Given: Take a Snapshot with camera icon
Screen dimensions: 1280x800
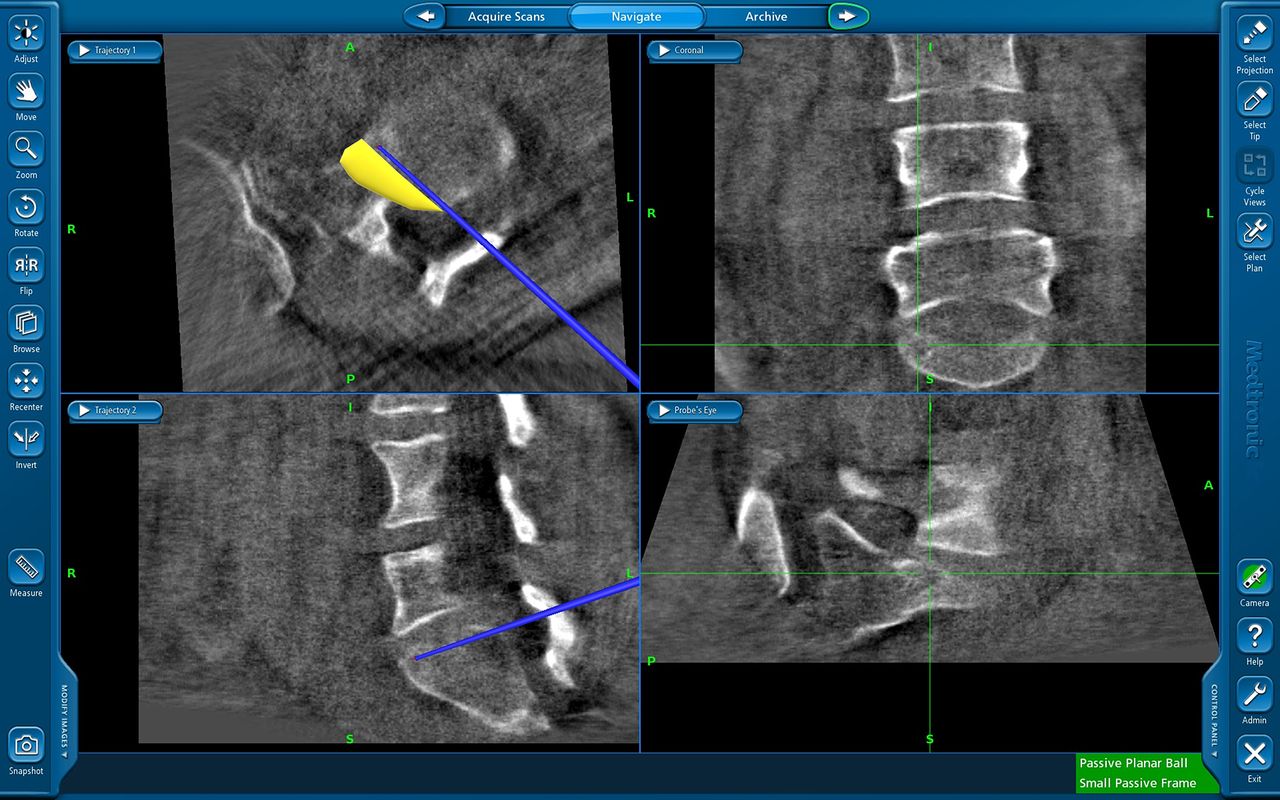Looking at the screenshot, I should 26,746.
